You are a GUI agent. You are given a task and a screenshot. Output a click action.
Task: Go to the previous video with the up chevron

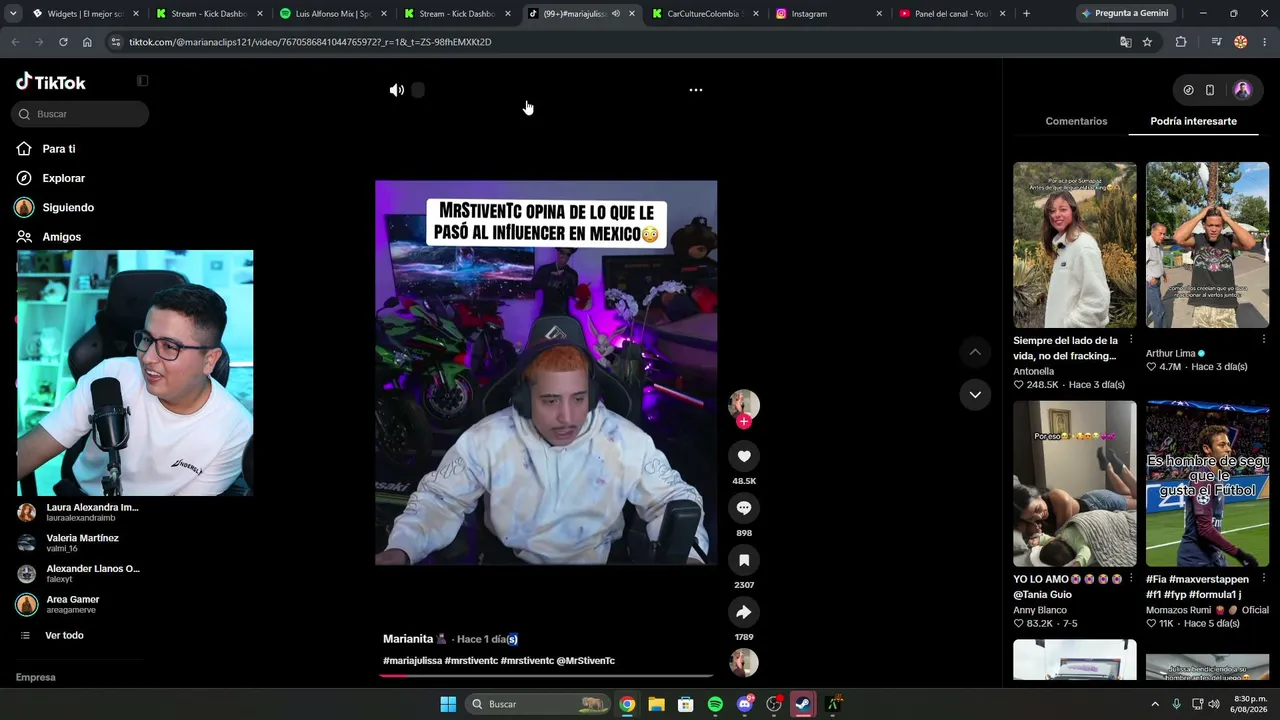click(975, 352)
